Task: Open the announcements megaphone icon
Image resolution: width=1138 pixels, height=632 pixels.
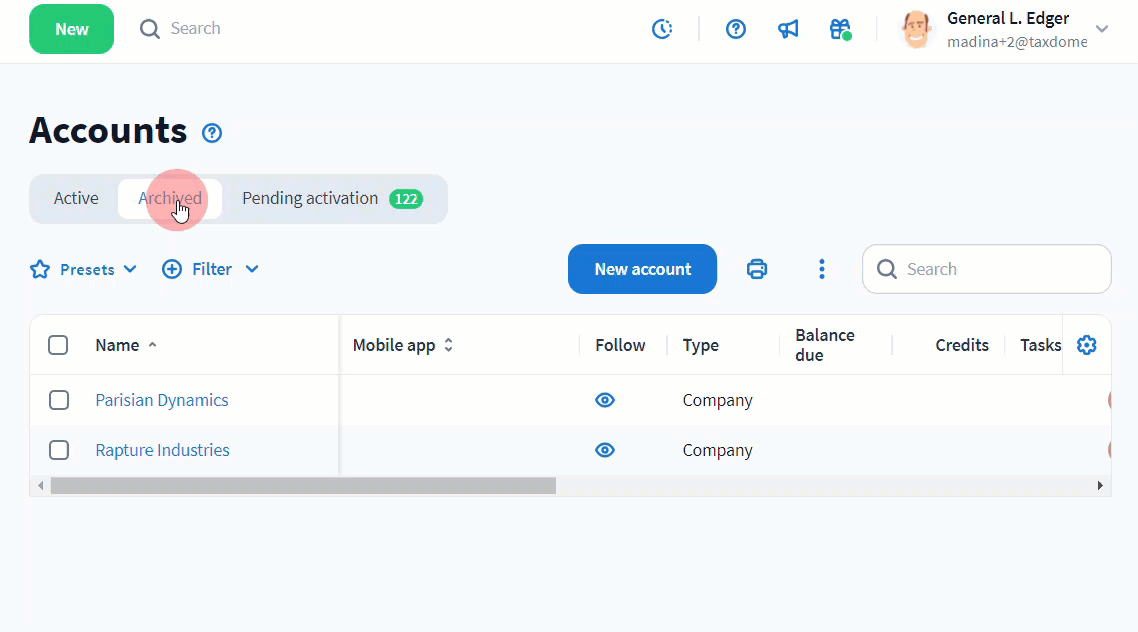Action: (788, 29)
